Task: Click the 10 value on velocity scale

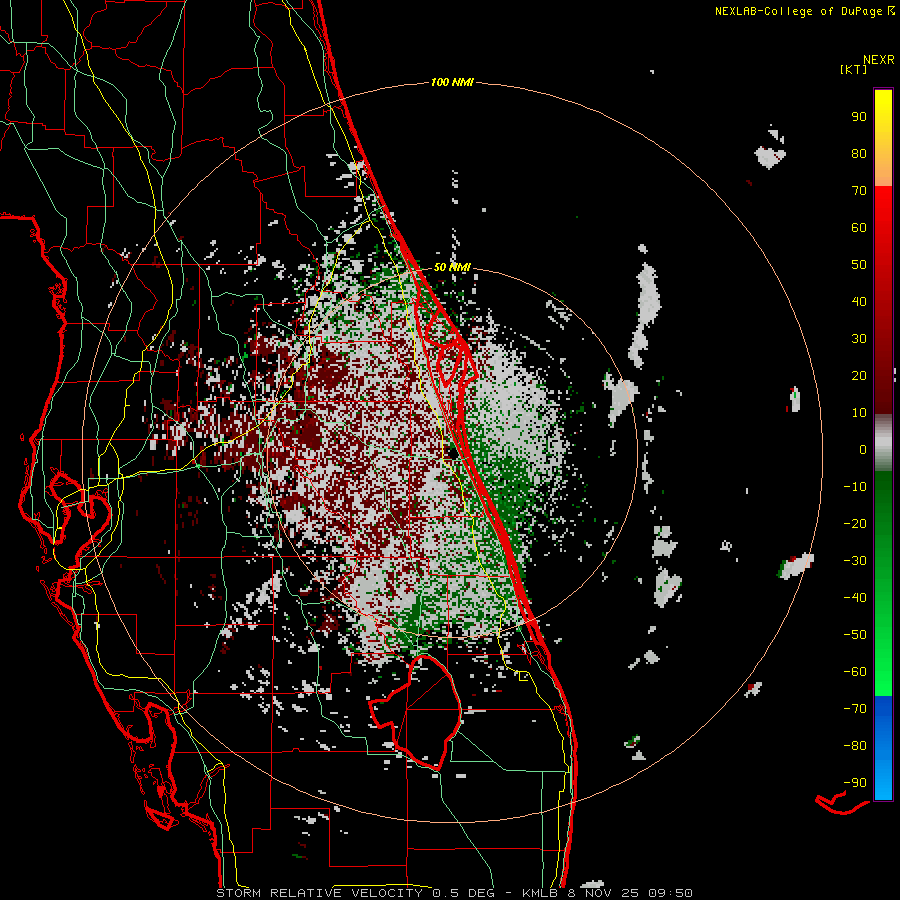Action: (859, 413)
